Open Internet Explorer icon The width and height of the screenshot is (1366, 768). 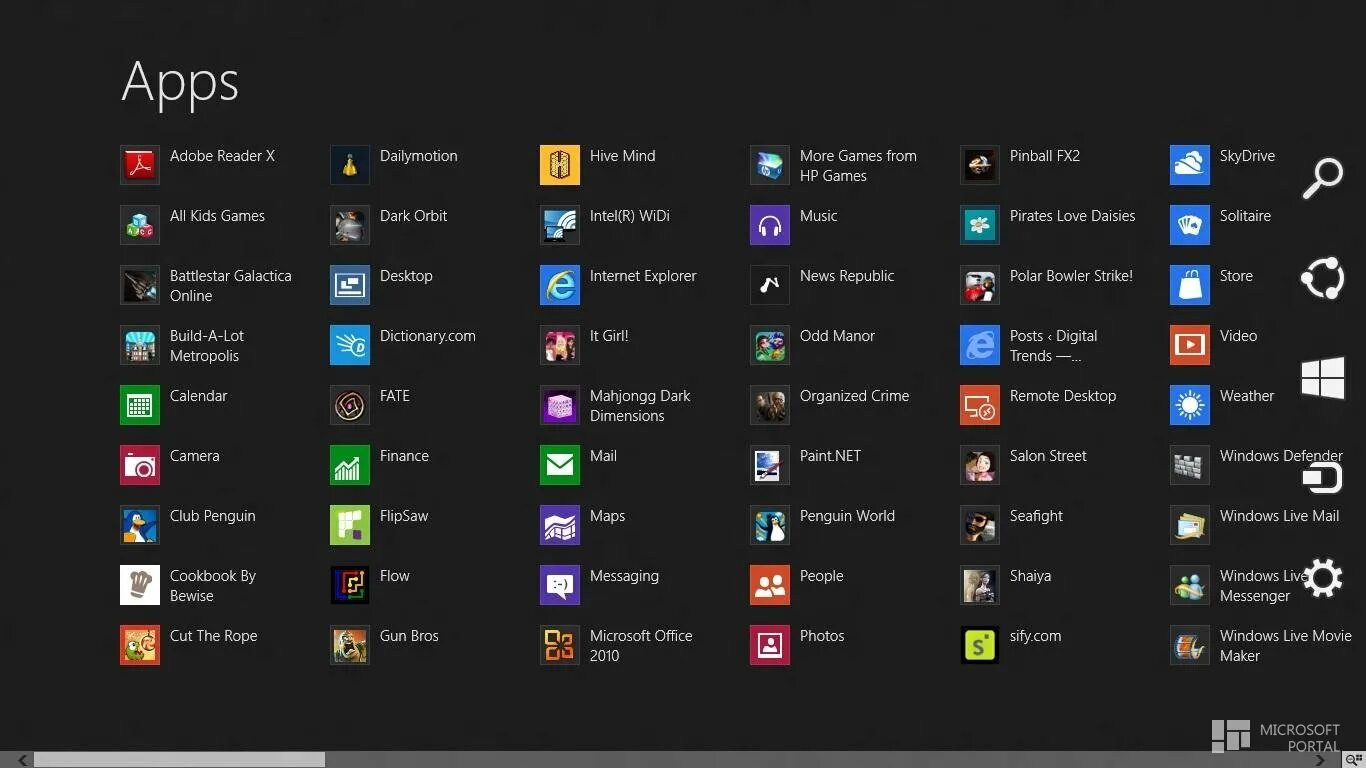(x=560, y=285)
